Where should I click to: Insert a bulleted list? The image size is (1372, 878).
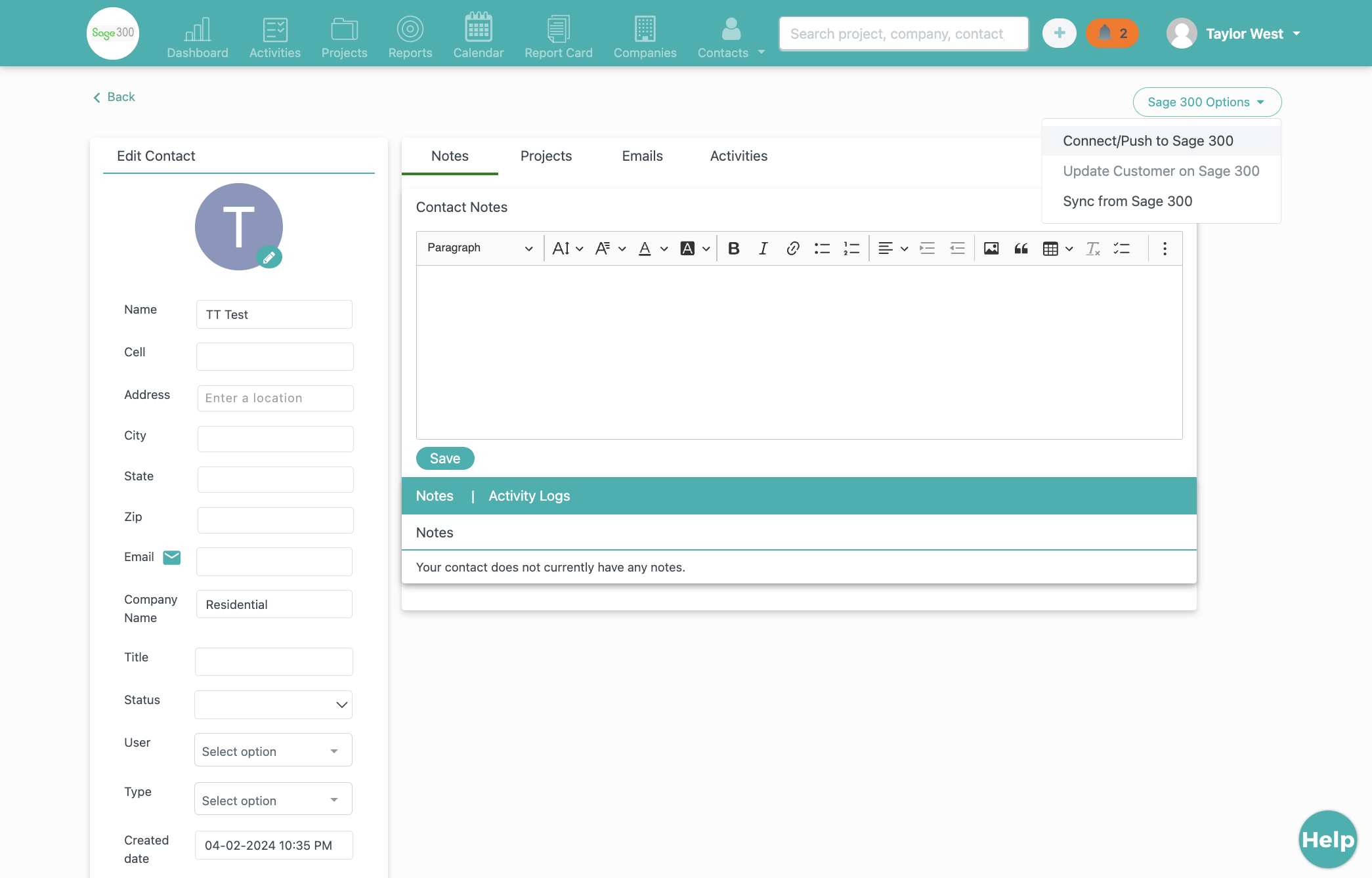(x=822, y=248)
